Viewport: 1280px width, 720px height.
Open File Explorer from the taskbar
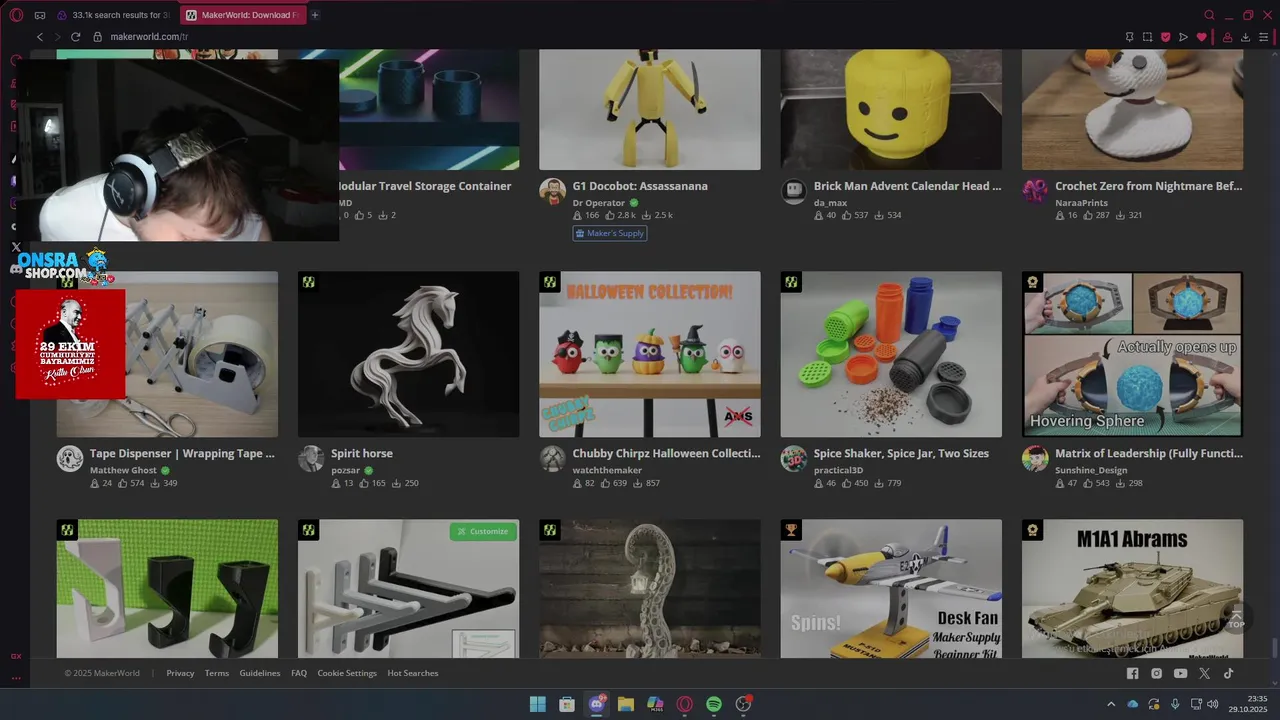coord(626,704)
